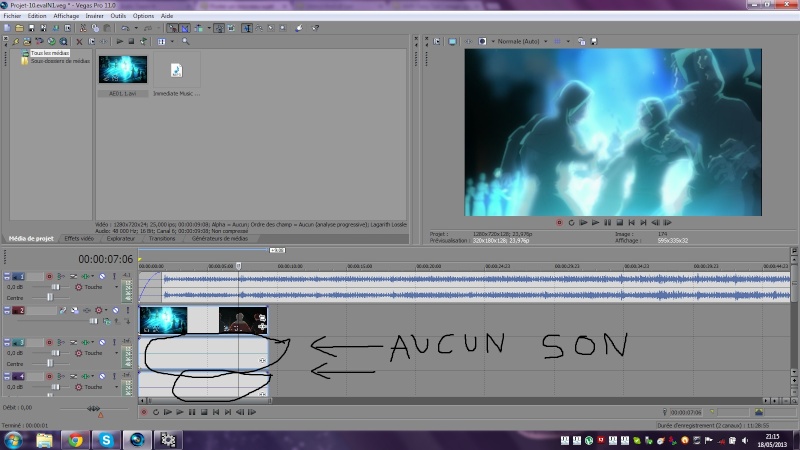Open the media Views dropdown arrow
Viewport: 800px width, 450px height.
[x=172, y=41]
